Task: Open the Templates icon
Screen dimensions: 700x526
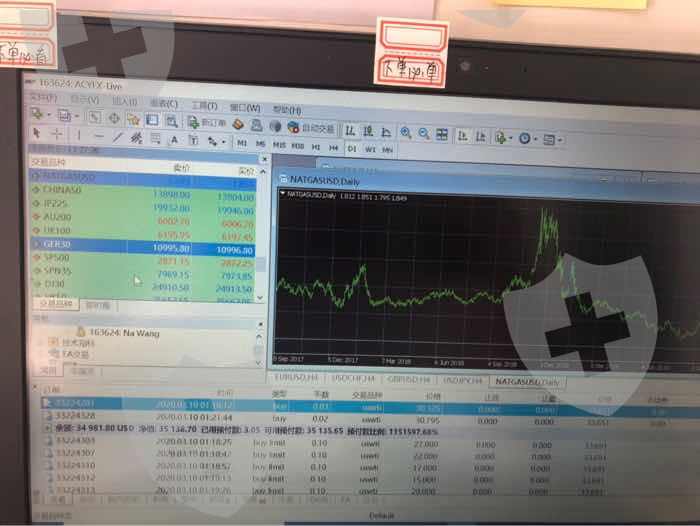Action: point(549,140)
